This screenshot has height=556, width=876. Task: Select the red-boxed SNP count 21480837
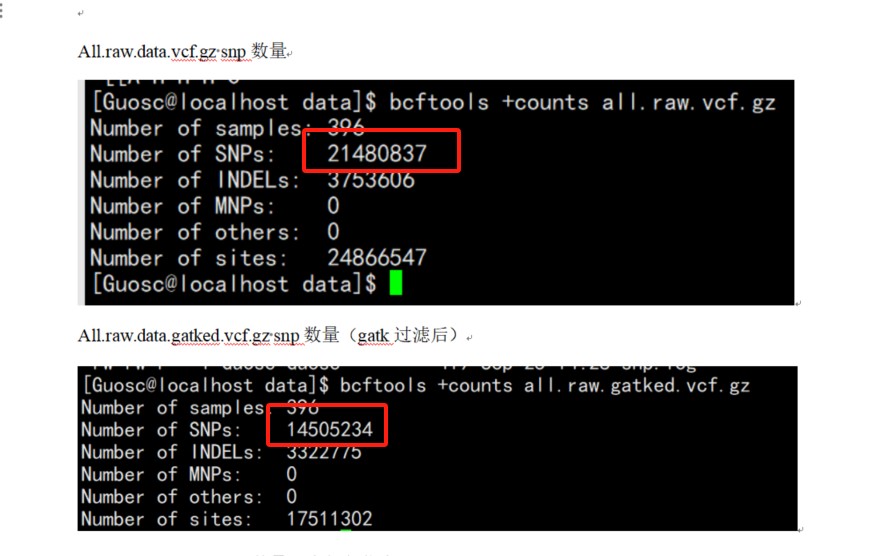pos(377,154)
